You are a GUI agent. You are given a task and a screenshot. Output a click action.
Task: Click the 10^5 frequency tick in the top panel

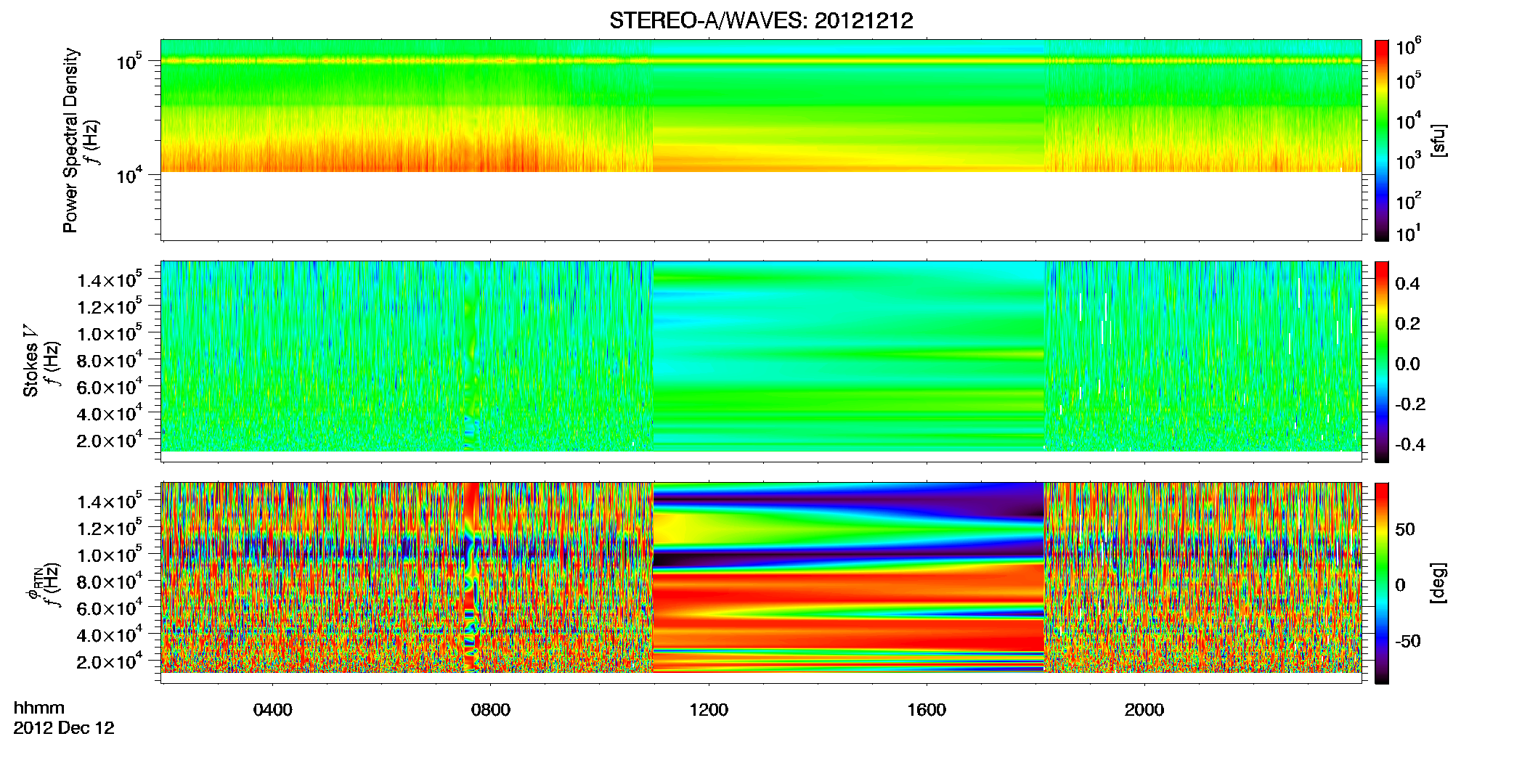point(129,62)
